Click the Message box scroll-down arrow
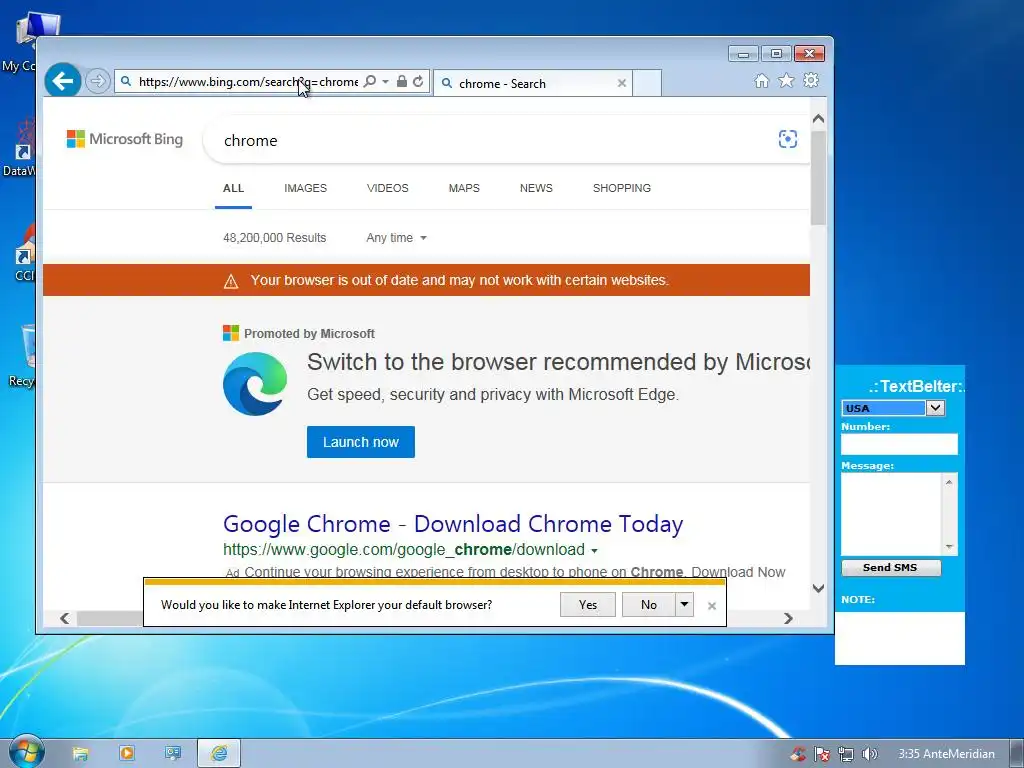This screenshot has height=768, width=1024. (x=950, y=547)
